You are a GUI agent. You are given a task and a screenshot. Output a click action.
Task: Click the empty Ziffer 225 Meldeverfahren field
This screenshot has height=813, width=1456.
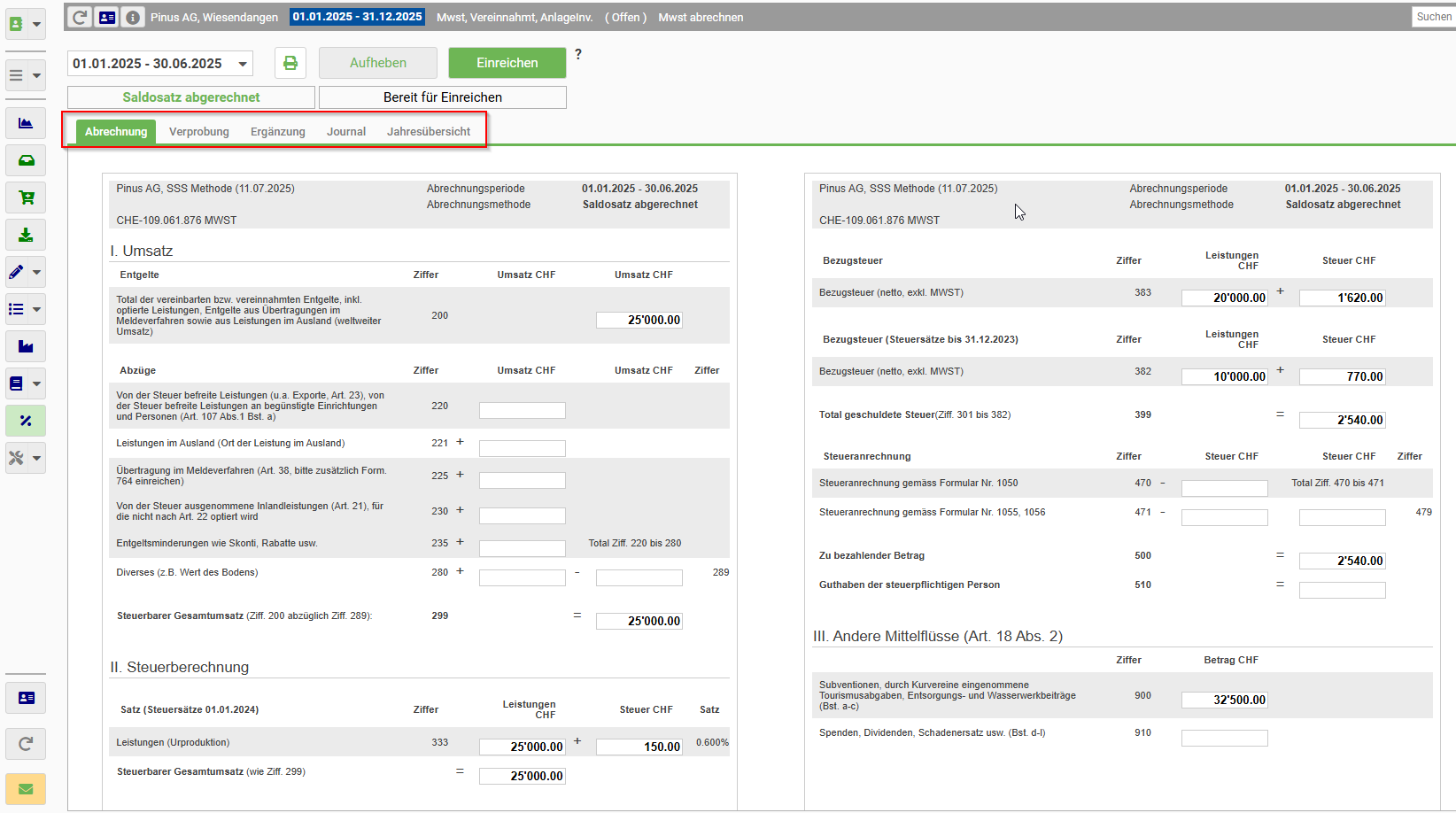click(523, 480)
